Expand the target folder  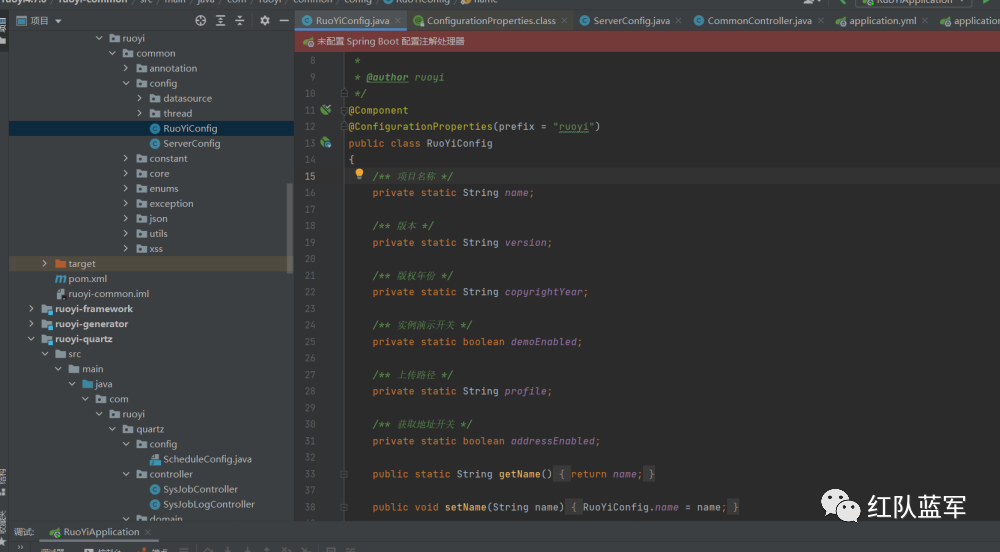tap(46, 264)
